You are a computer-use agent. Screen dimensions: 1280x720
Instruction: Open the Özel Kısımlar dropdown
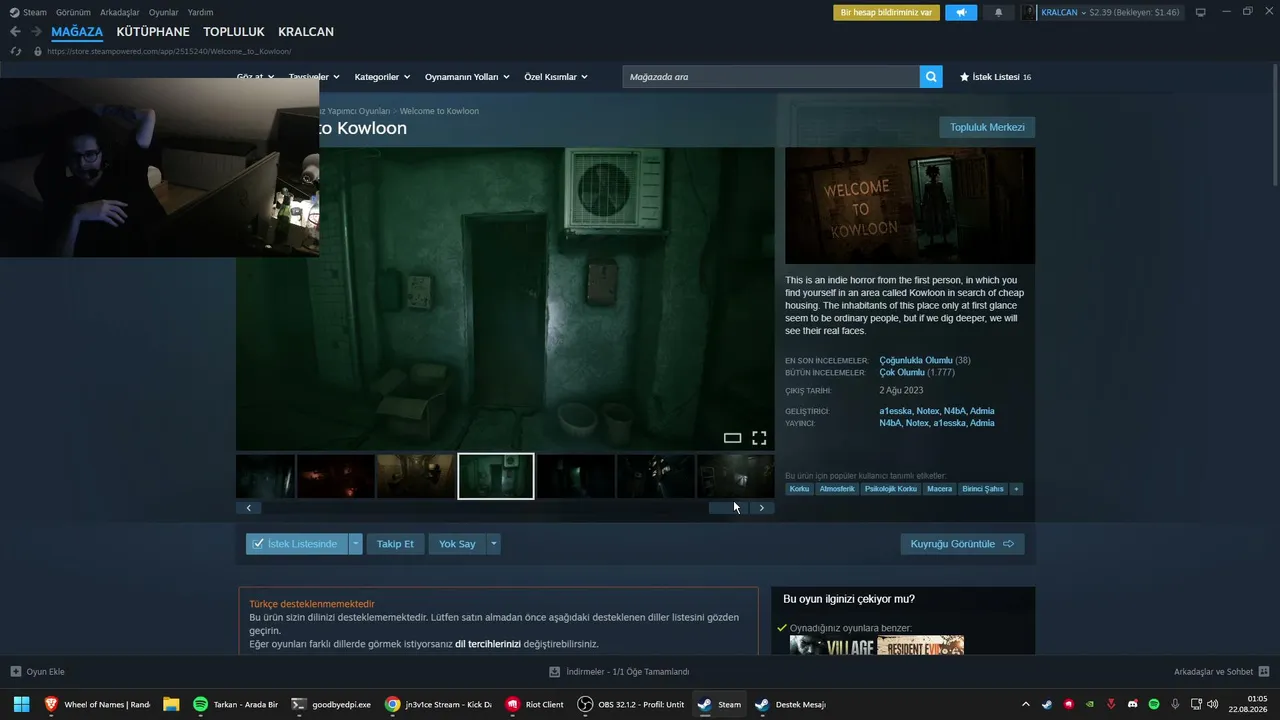coord(556,77)
